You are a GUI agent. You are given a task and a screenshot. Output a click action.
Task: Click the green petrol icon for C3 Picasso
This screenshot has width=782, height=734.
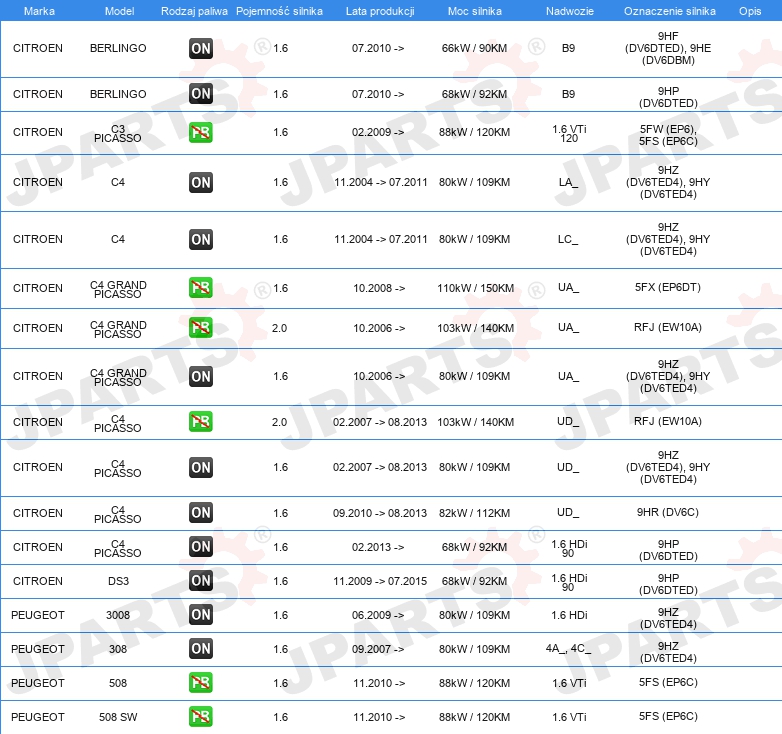(201, 133)
